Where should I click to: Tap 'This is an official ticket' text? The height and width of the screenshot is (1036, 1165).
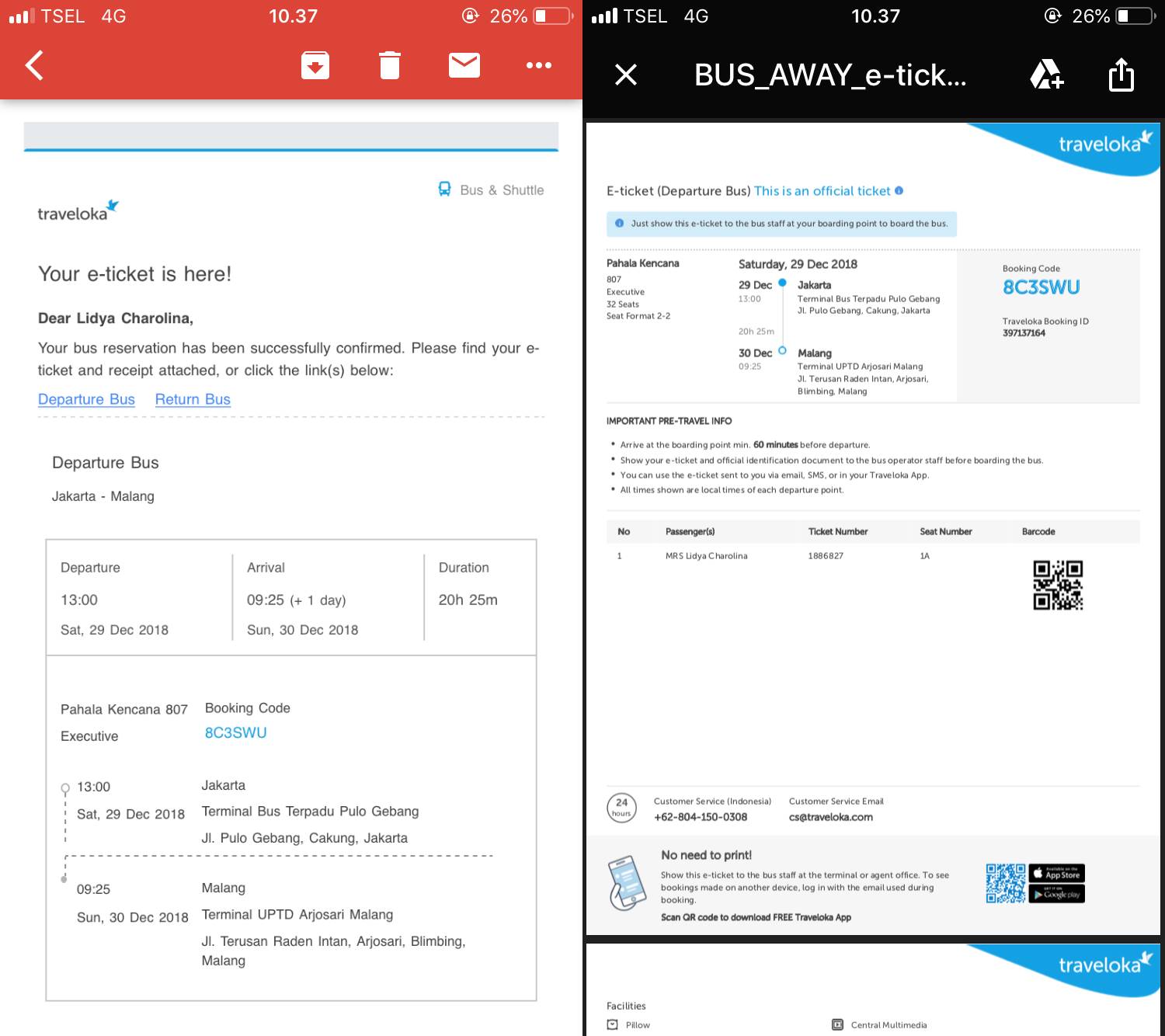pyautogui.click(x=822, y=191)
